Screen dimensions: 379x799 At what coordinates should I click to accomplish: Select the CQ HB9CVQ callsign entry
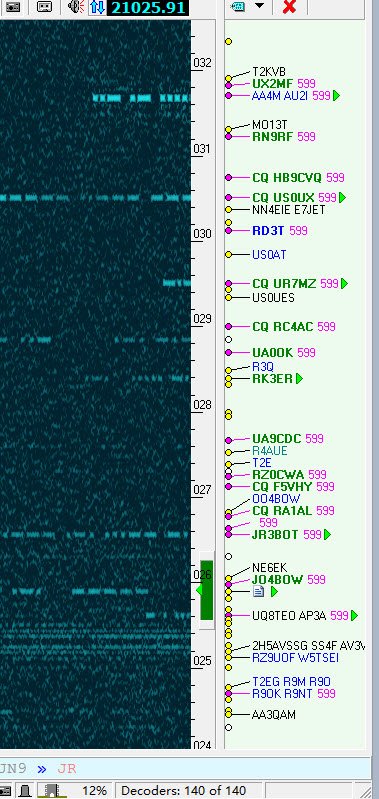[287, 178]
